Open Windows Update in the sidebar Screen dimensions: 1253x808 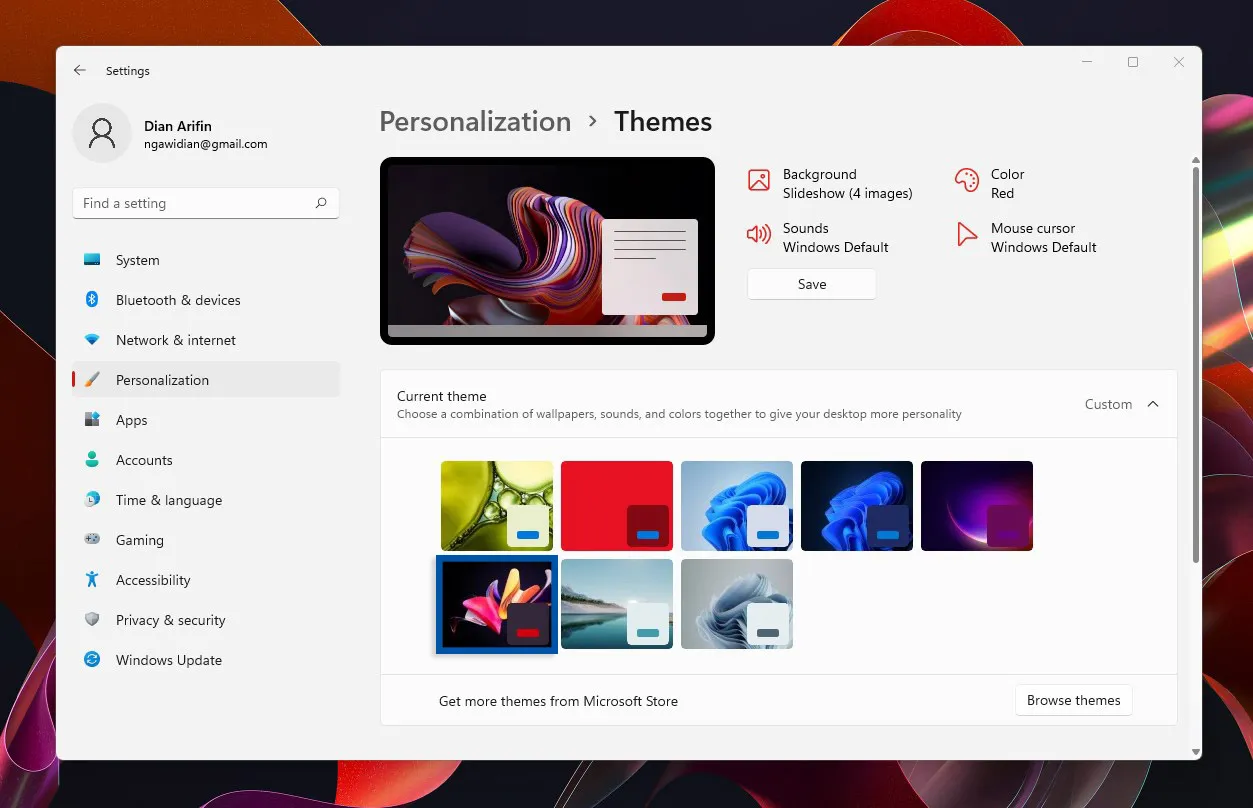pyautogui.click(x=169, y=660)
